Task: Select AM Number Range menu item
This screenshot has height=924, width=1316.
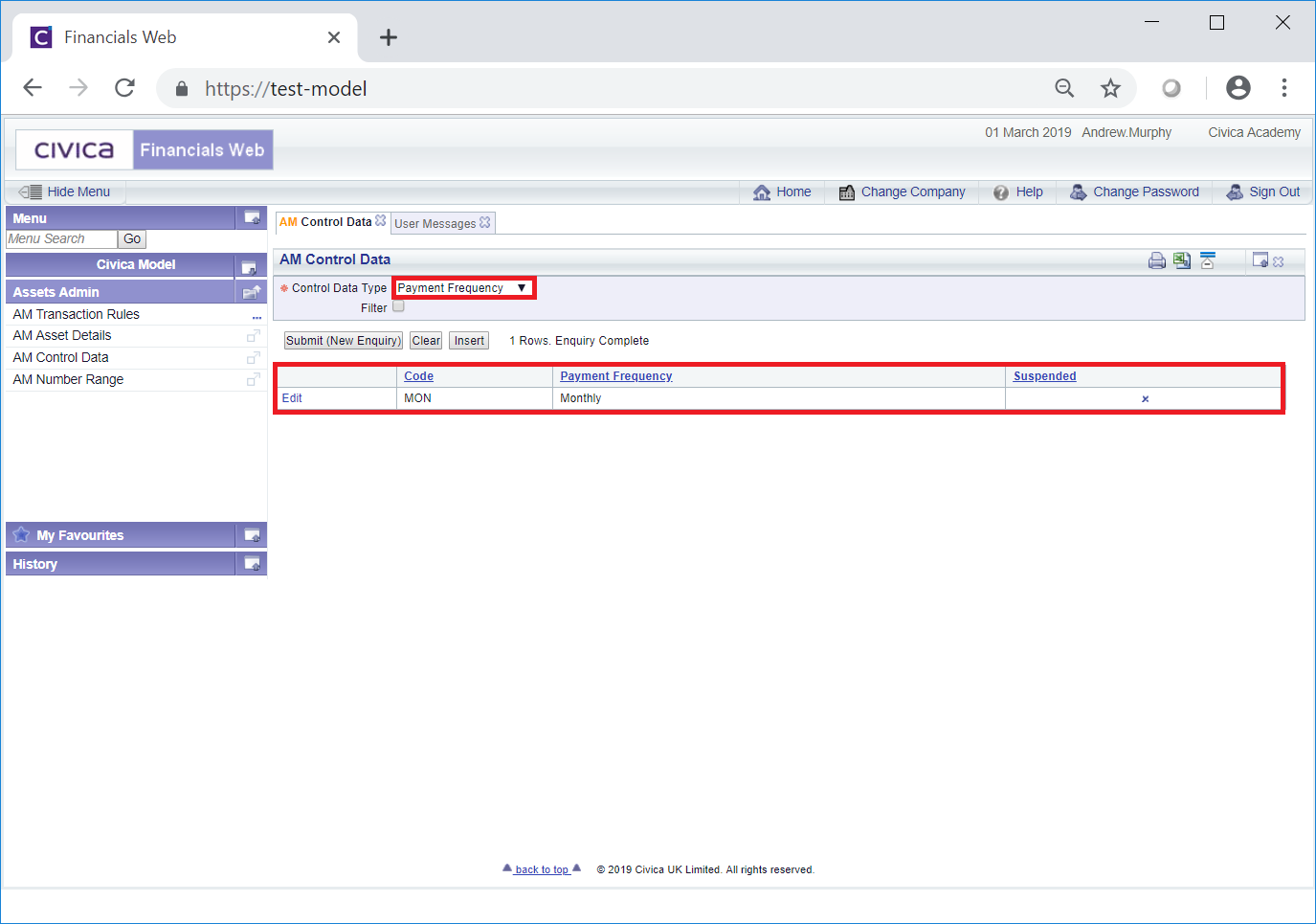Action: (69, 379)
